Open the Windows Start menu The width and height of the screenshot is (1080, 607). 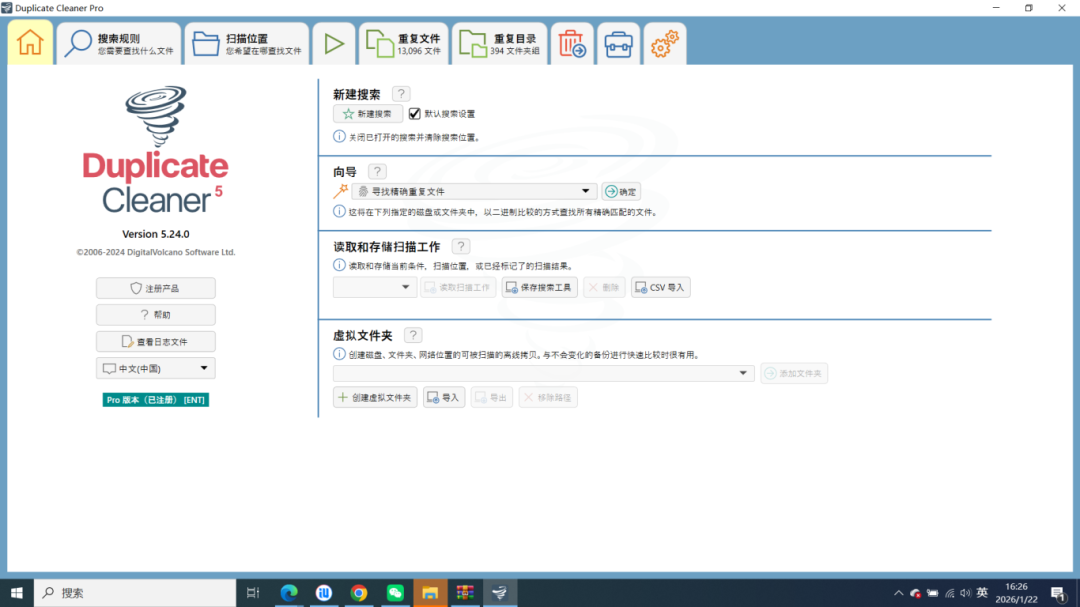coord(17,593)
